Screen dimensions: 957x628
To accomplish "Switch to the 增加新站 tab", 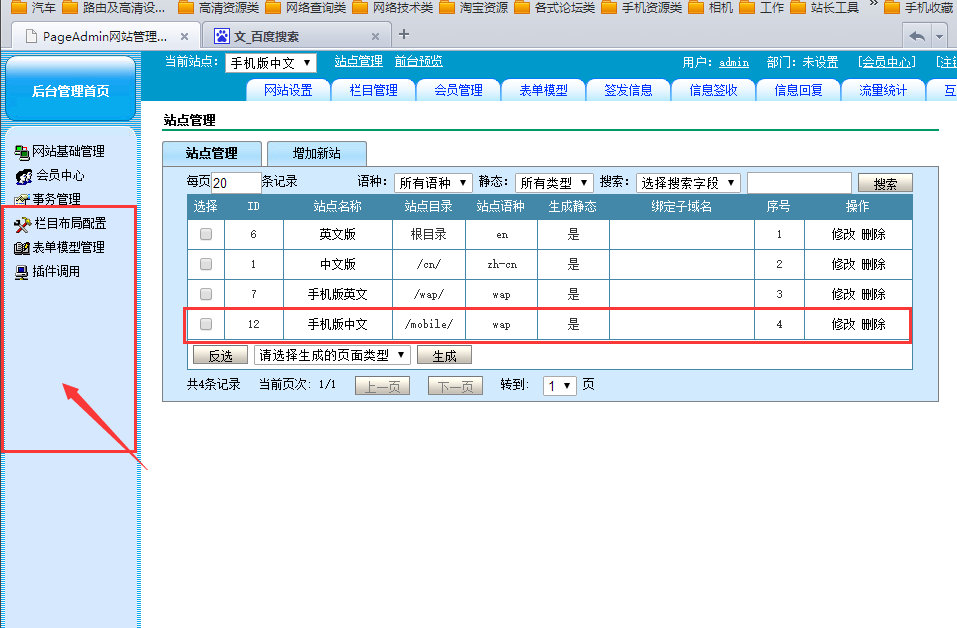I will tap(316, 153).
